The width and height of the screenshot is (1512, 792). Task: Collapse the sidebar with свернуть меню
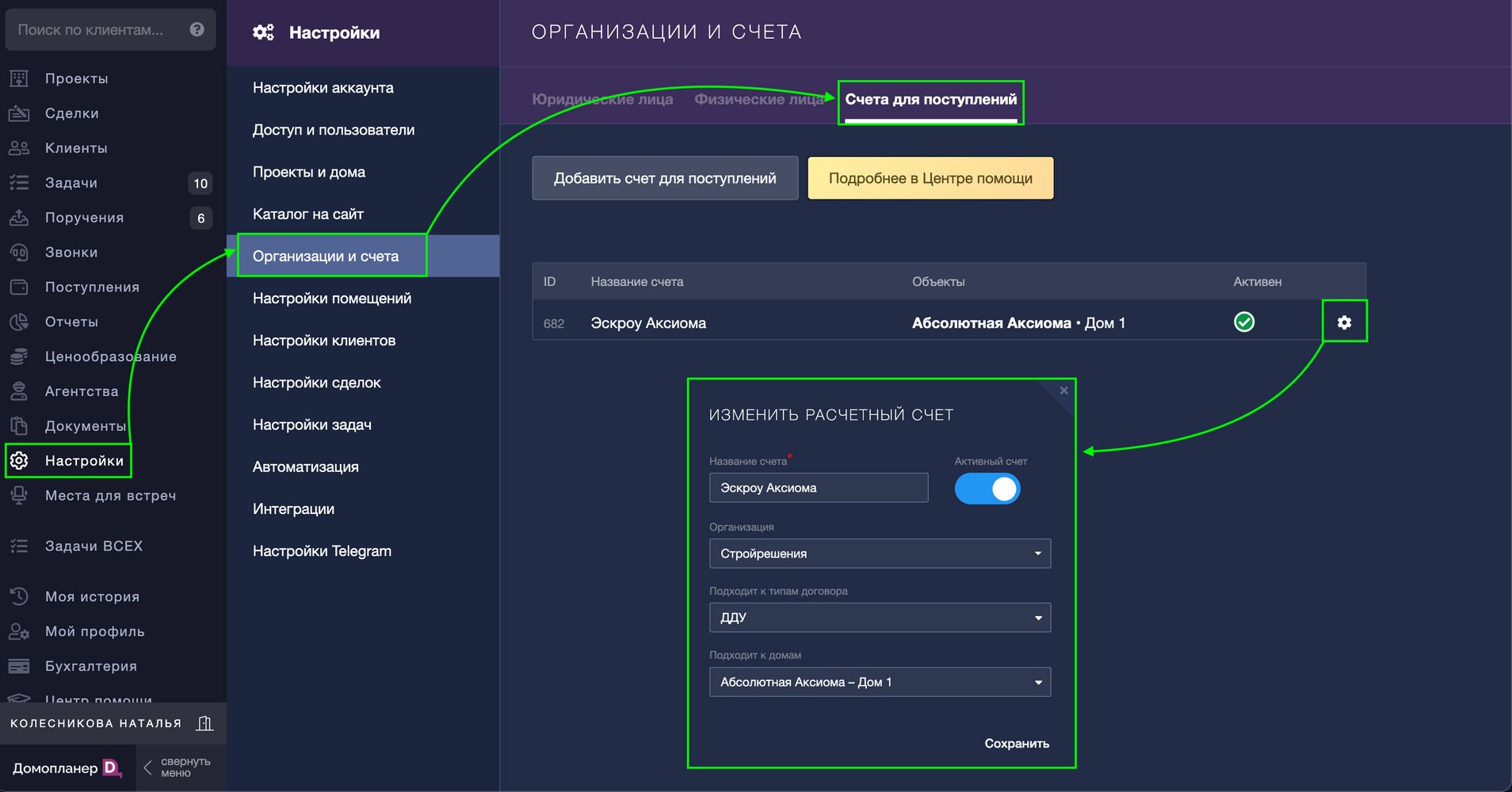(177, 767)
